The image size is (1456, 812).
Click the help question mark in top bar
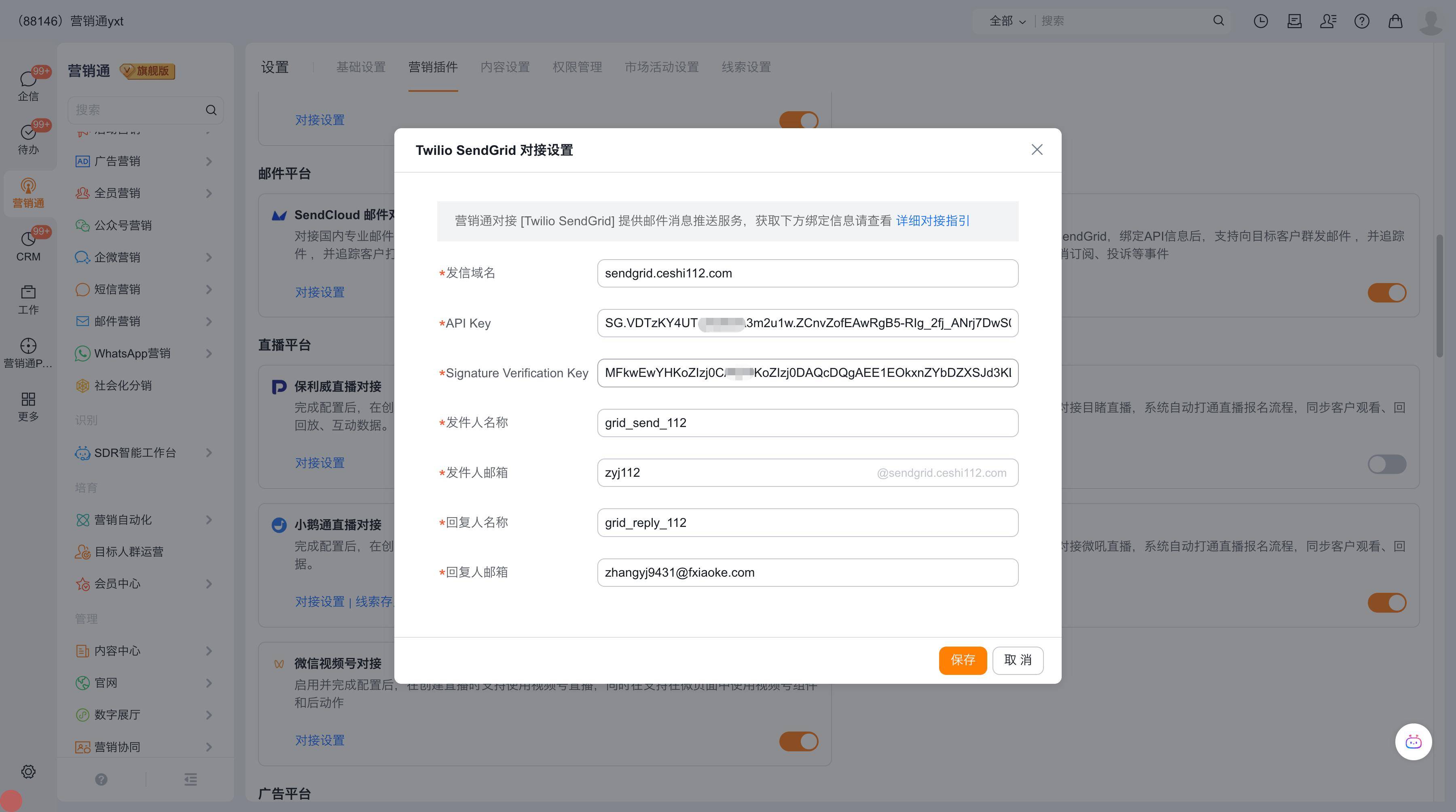(1362, 21)
